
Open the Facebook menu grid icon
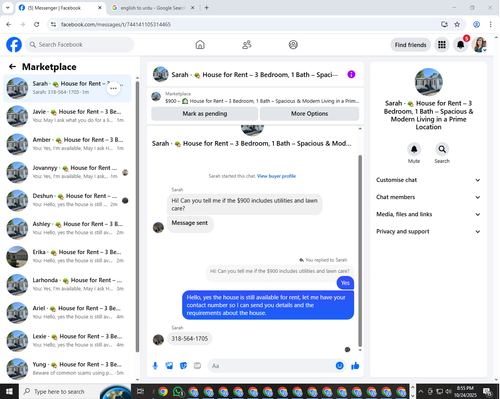click(x=442, y=45)
